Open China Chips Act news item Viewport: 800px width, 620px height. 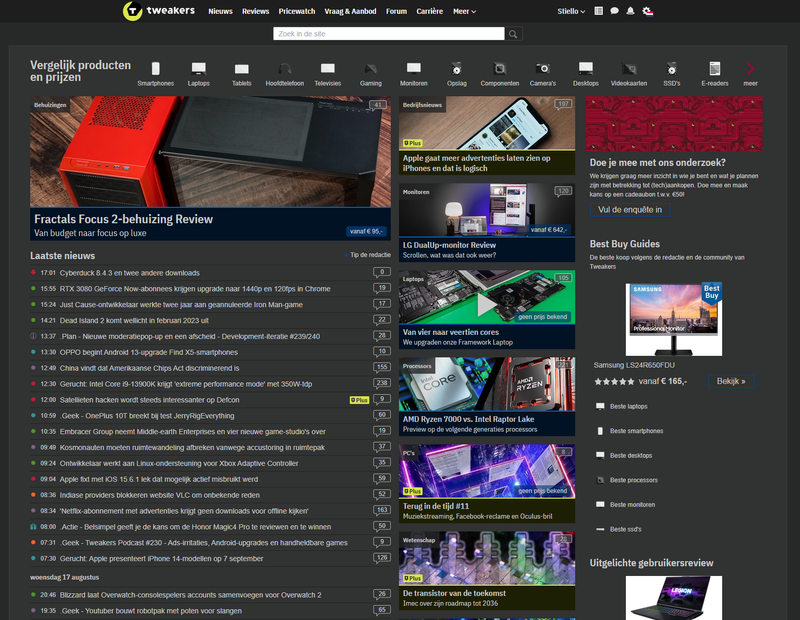[x=149, y=368]
